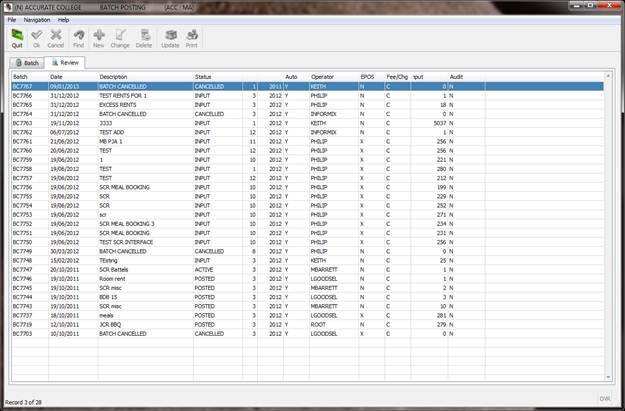Viewport: 625px width, 411px height.
Task: Select the Review tab
Action: [63, 62]
